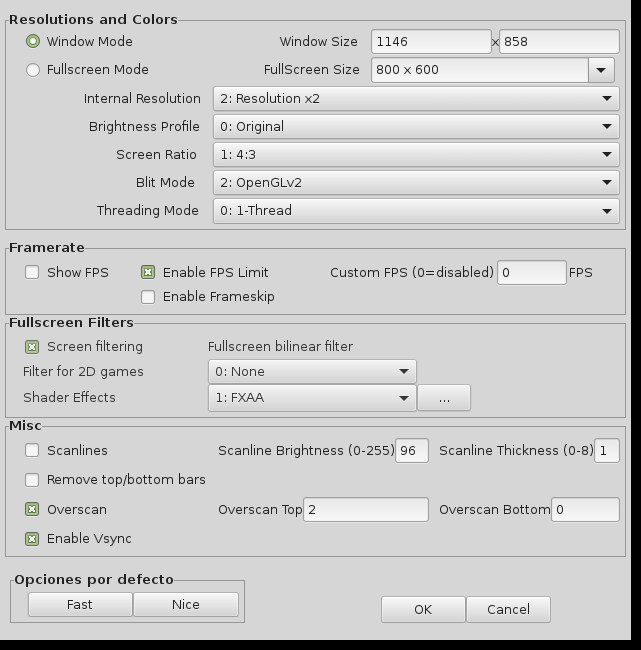Expand the Brightness Profile combo box
This screenshot has width=641, height=650.
click(416, 126)
